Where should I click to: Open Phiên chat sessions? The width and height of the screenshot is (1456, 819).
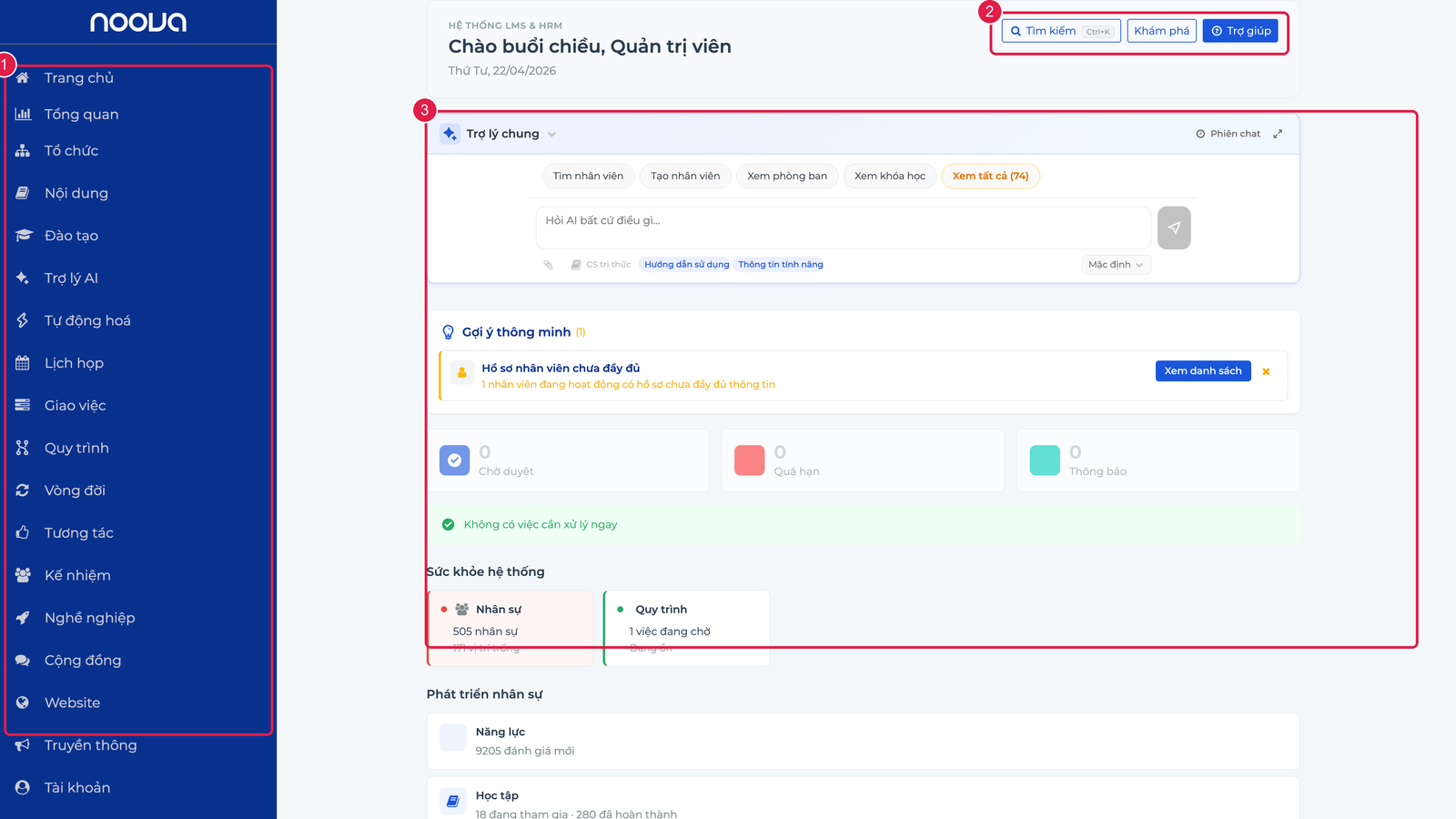[x=1228, y=134]
